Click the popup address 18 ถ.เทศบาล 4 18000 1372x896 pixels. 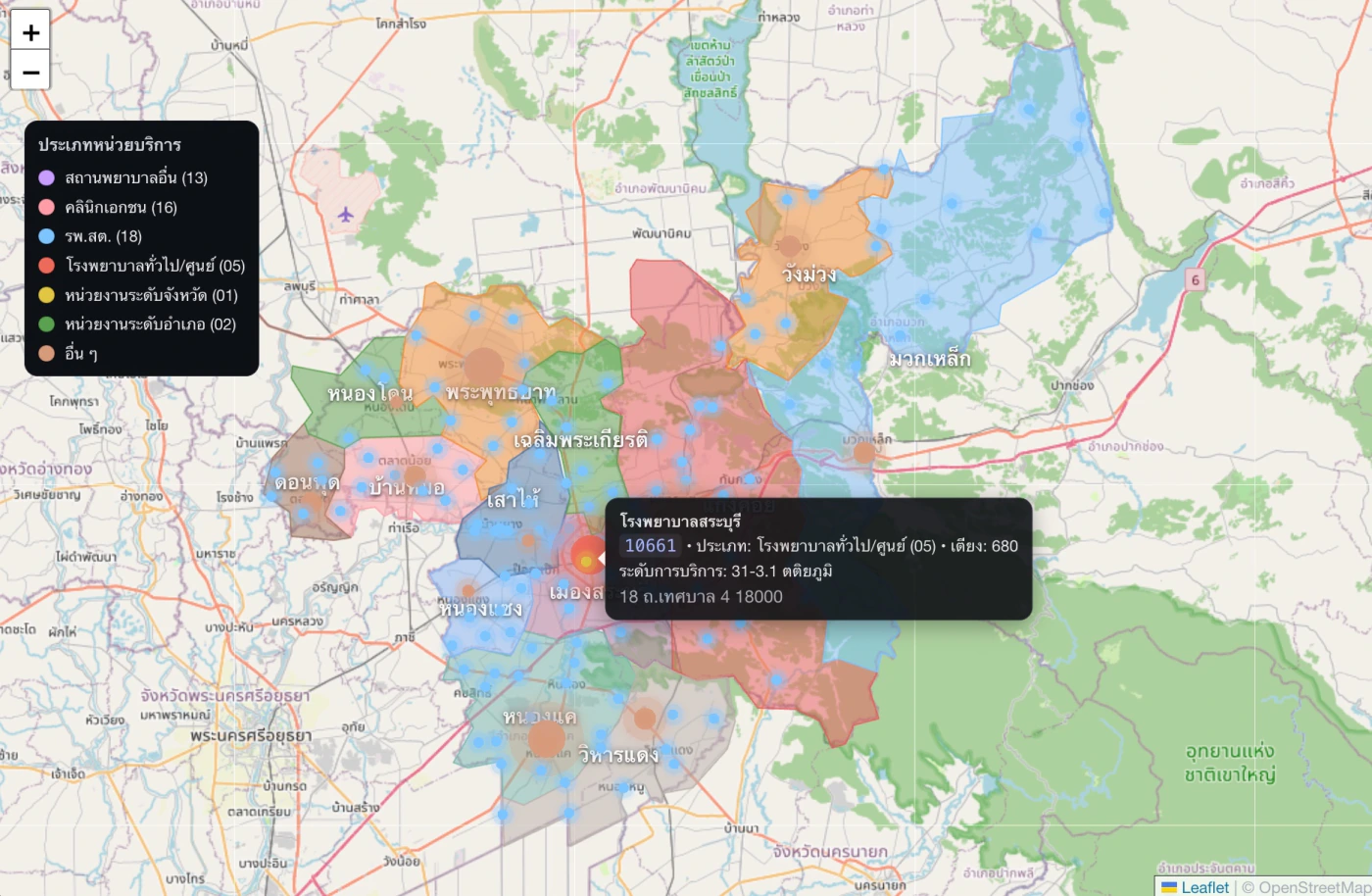coord(701,596)
